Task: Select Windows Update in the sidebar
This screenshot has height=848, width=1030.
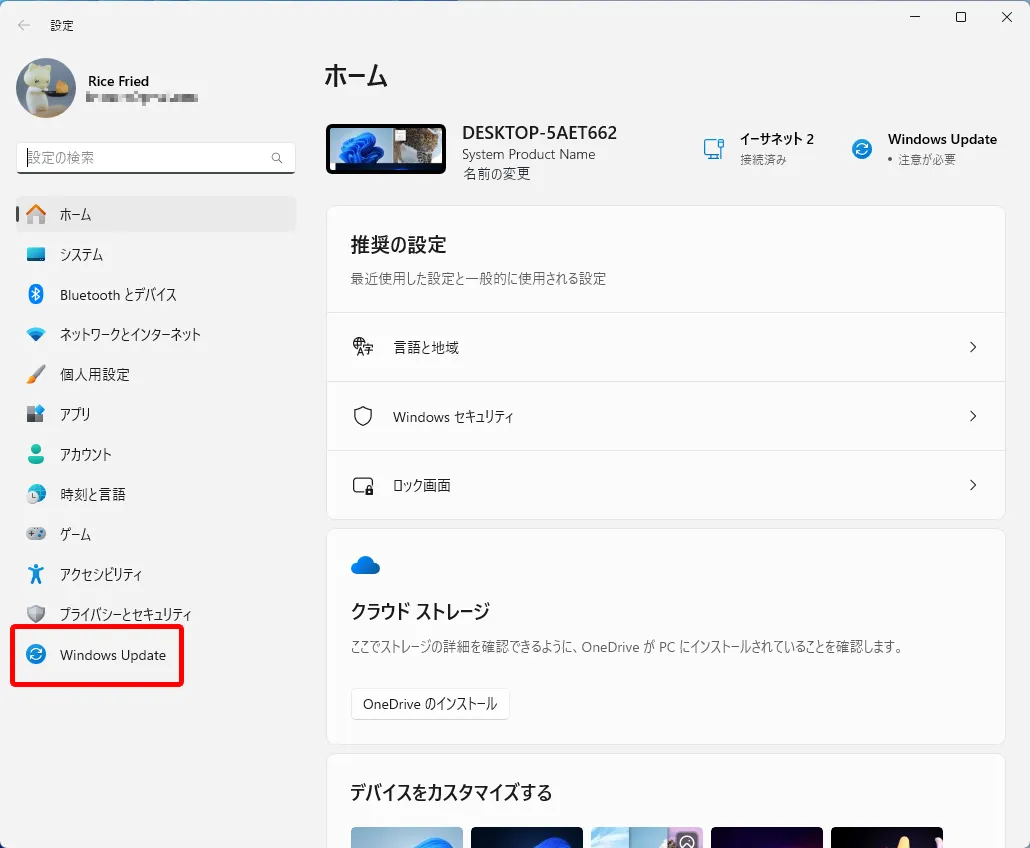Action: (x=156, y=654)
